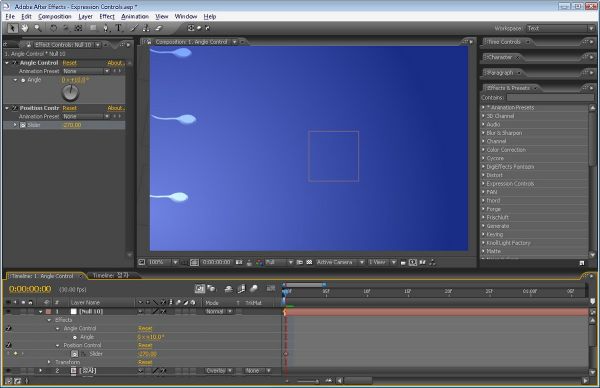Open Angle Control Animation Preset dropdown
Viewport: 600px width, 388px height.
pyautogui.click(x=86, y=71)
